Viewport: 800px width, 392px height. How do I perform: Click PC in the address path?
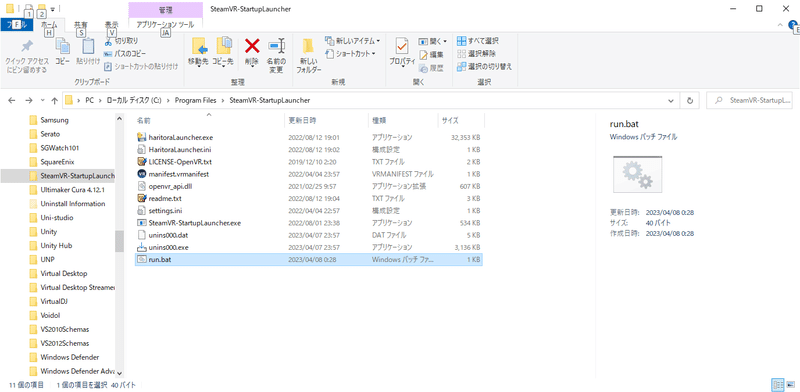pos(89,101)
